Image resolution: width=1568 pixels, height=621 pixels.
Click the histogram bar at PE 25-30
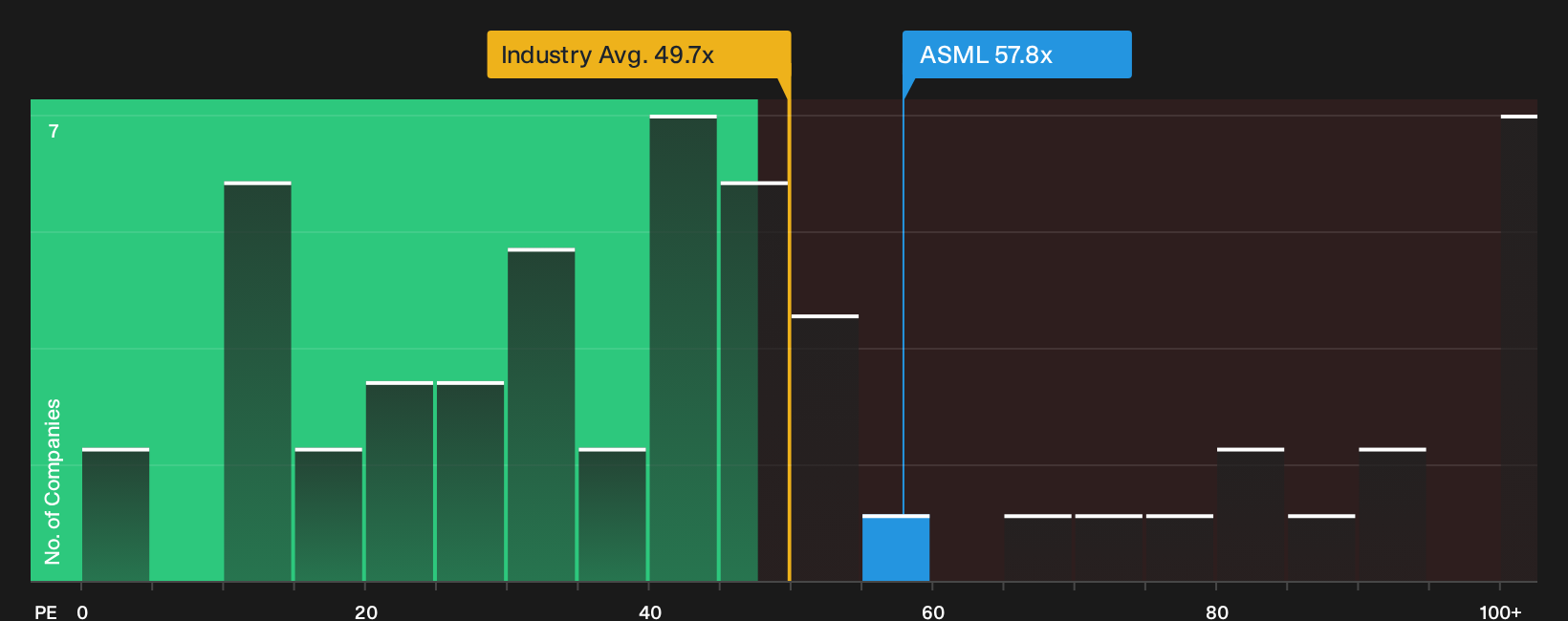(x=470, y=482)
